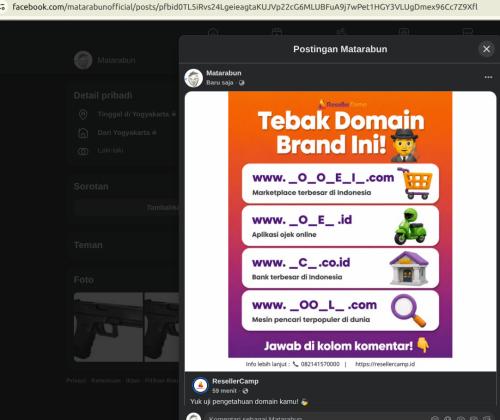The image size is (500, 420).
Task: Click the facebook.com URL in address bar
Action: point(245,7)
